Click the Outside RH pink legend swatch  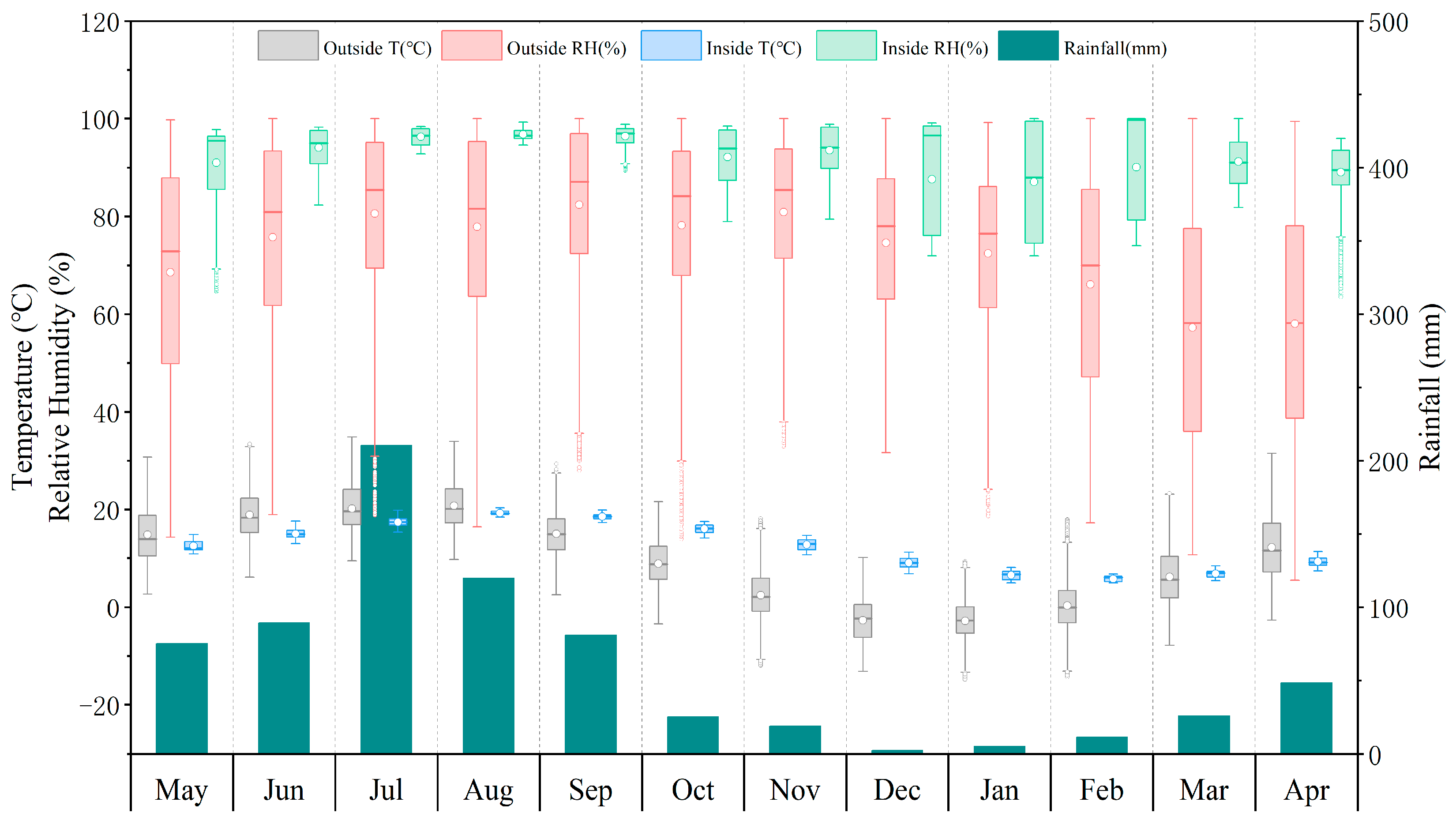point(471,45)
